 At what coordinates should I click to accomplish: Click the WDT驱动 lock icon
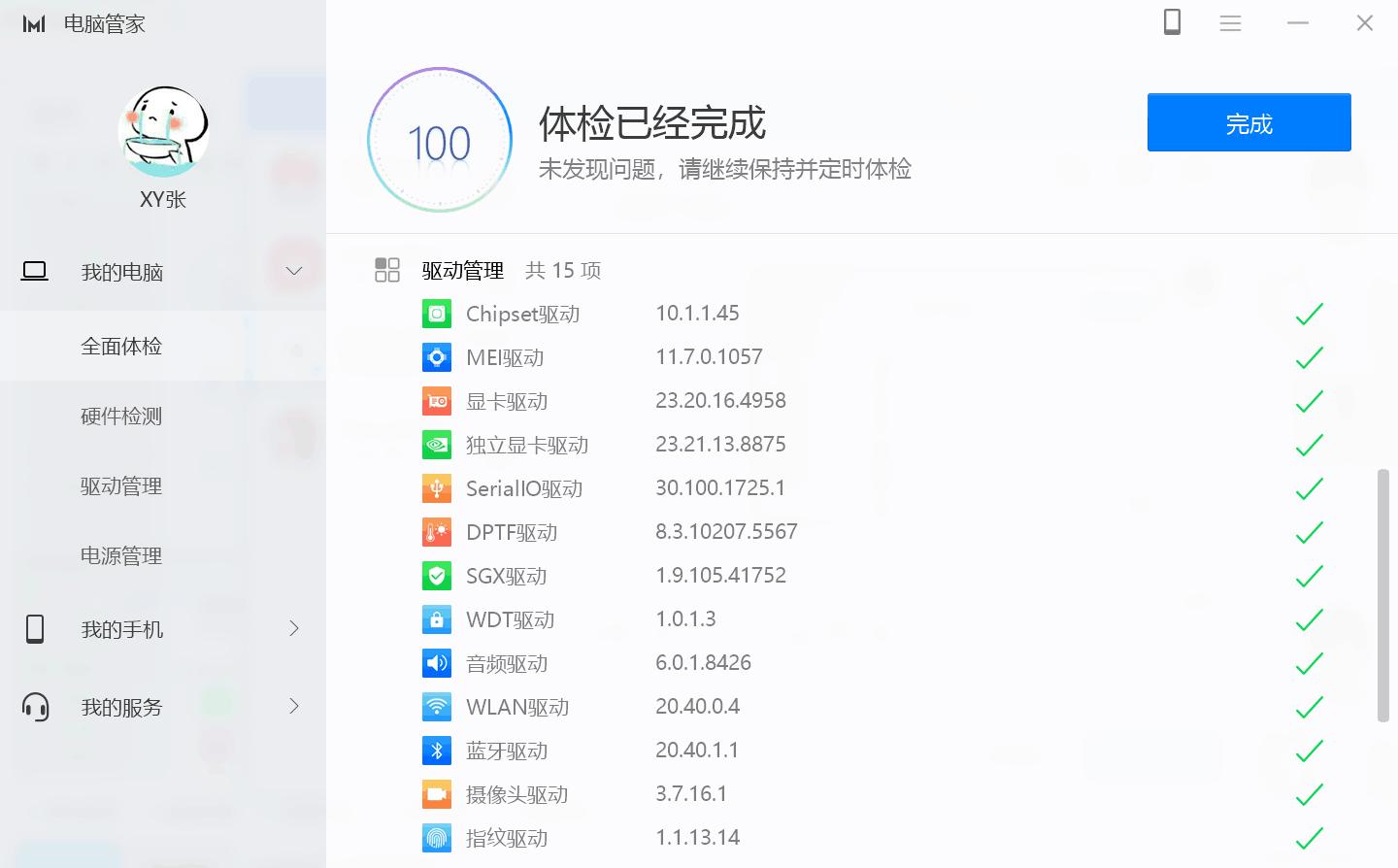coord(437,619)
